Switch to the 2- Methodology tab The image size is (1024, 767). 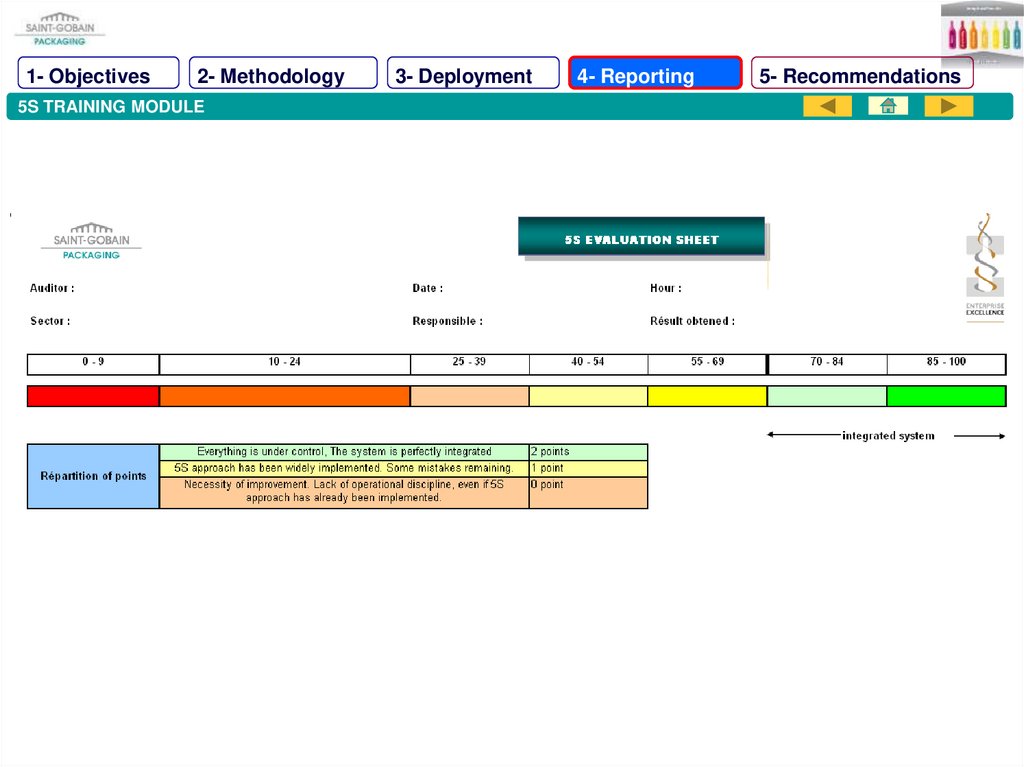pyautogui.click(x=282, y=75)
